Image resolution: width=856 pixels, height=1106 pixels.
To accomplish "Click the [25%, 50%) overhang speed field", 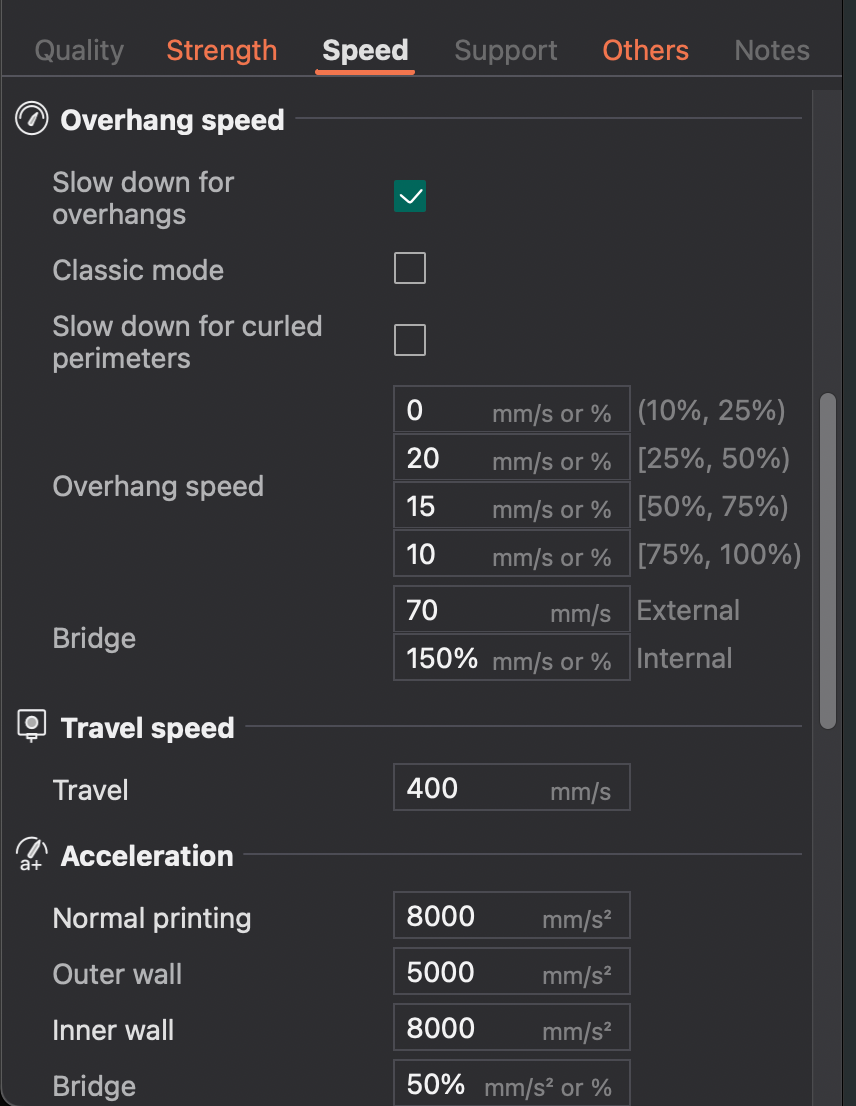I will pos(511,457).
